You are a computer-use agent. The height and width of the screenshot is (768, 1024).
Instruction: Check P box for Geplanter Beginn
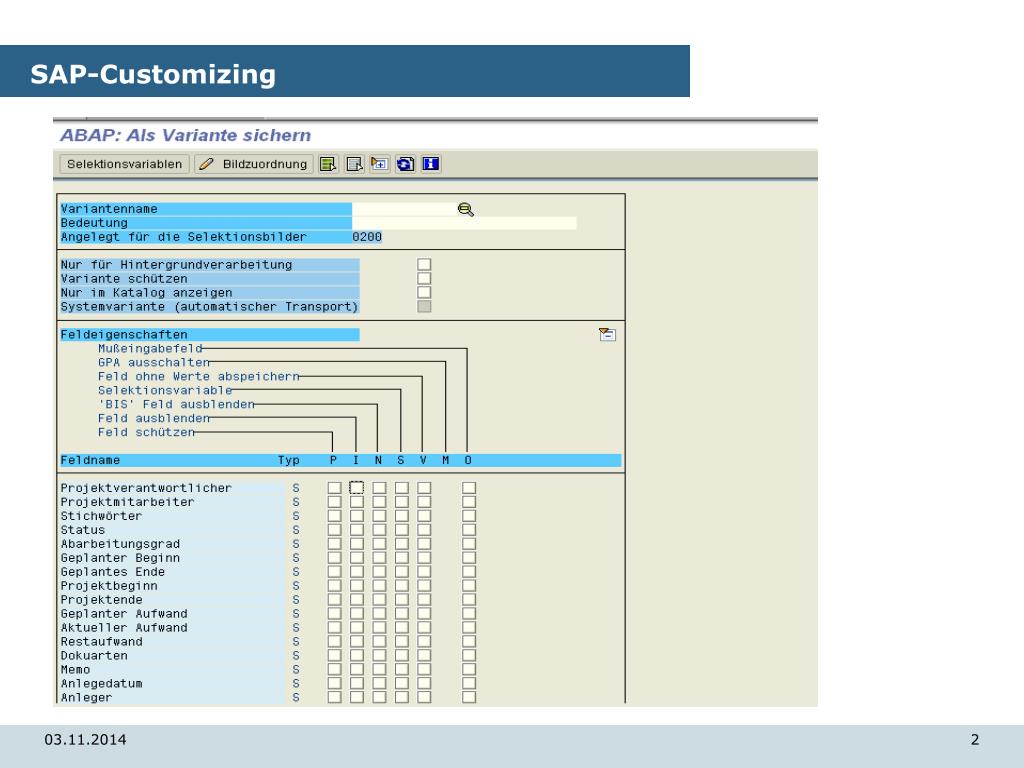click(334, 558)
